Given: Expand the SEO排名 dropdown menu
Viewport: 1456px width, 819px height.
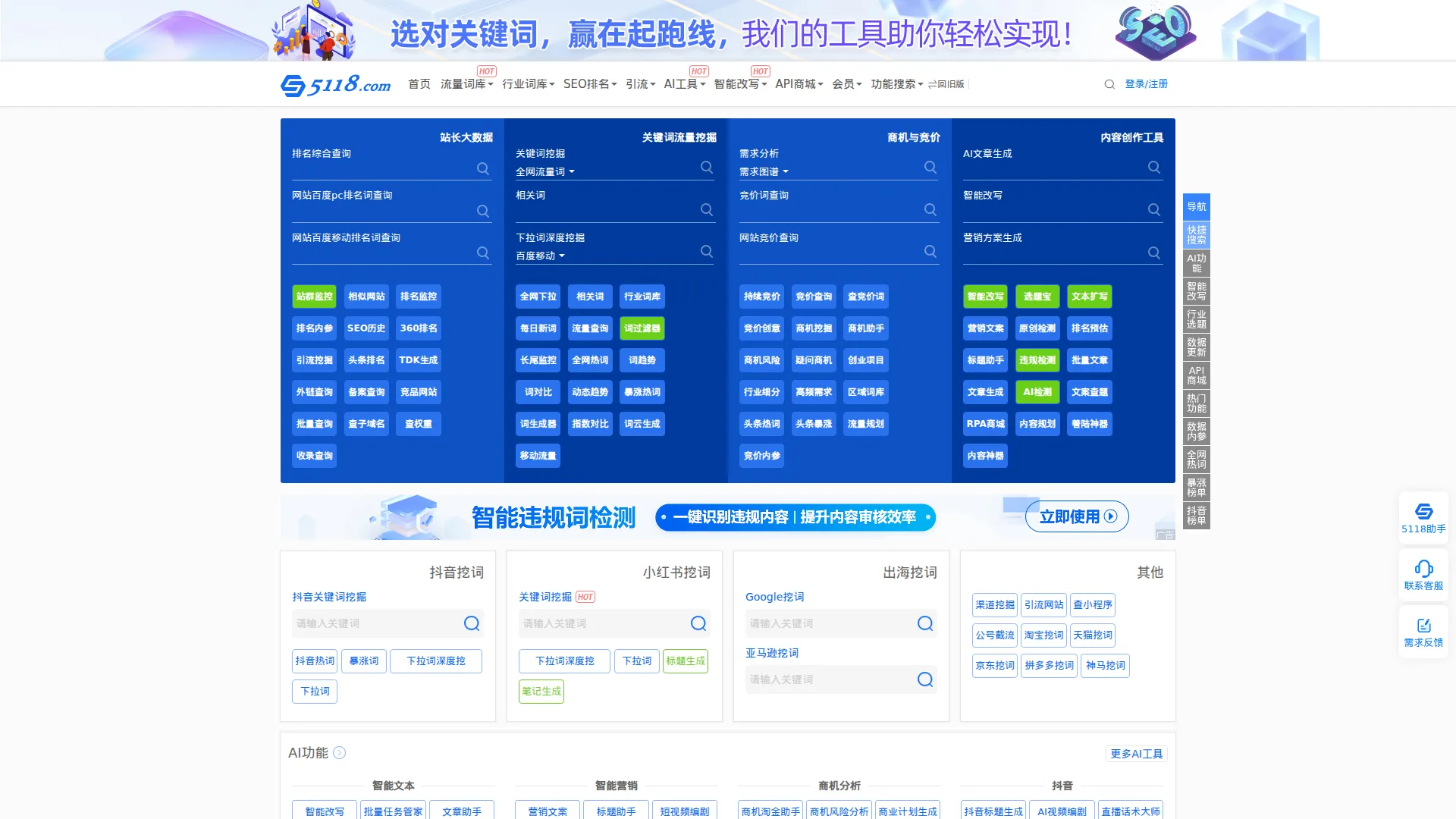Looking at the screenshot, I should (x=590, y=84).
